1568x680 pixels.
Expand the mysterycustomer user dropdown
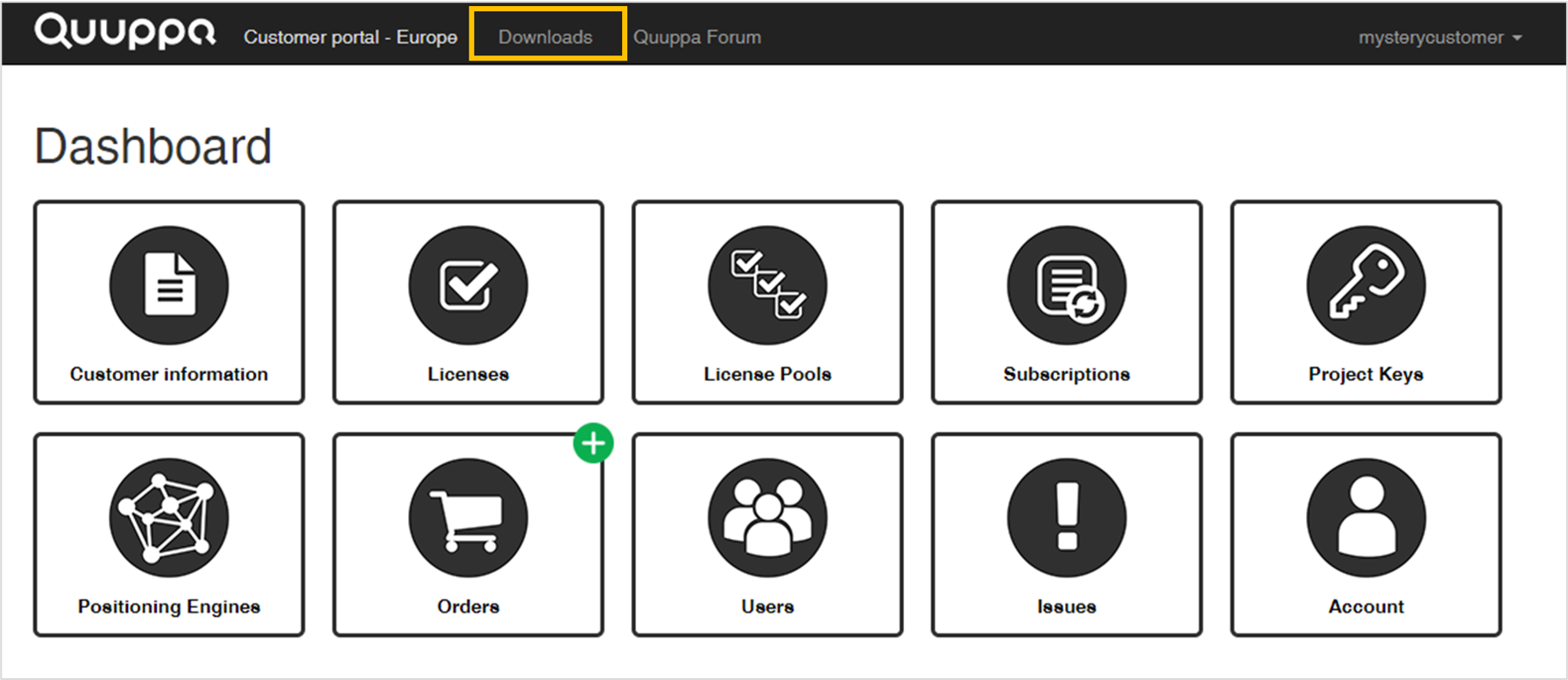point(1440,38)
